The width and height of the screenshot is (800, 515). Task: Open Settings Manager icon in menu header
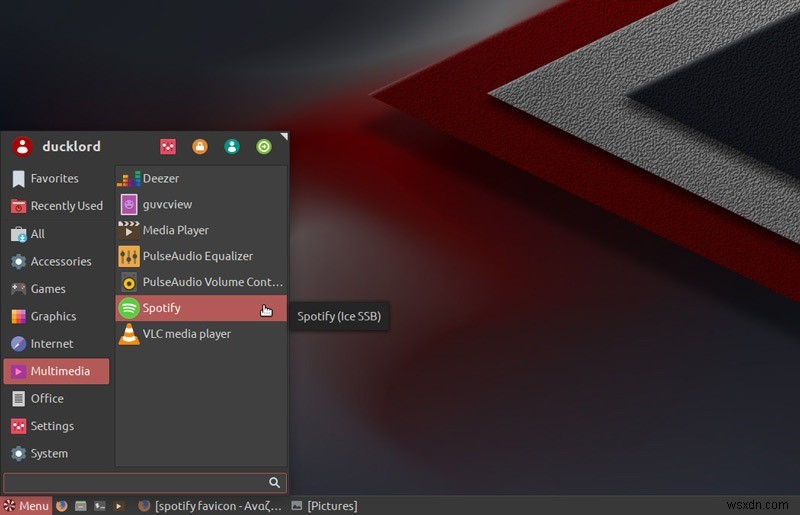(x=168, y=146)
